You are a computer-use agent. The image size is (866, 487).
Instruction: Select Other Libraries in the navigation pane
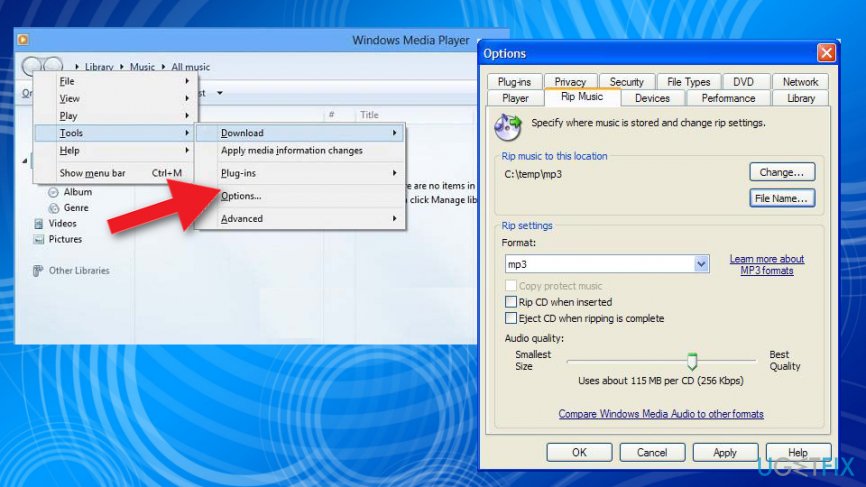click(x=79, y=271)
